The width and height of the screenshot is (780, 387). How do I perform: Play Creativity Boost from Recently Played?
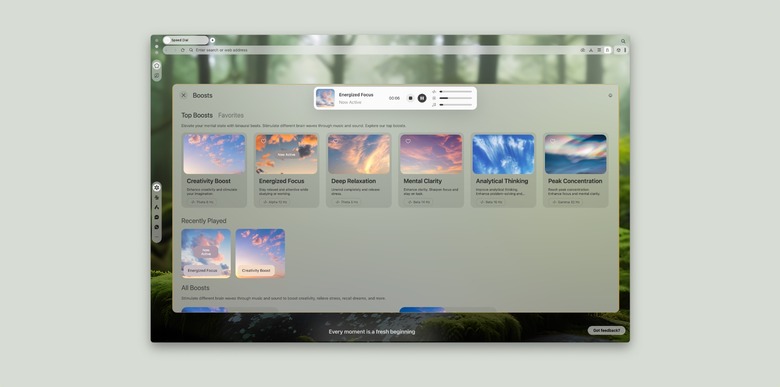[260, 253]
